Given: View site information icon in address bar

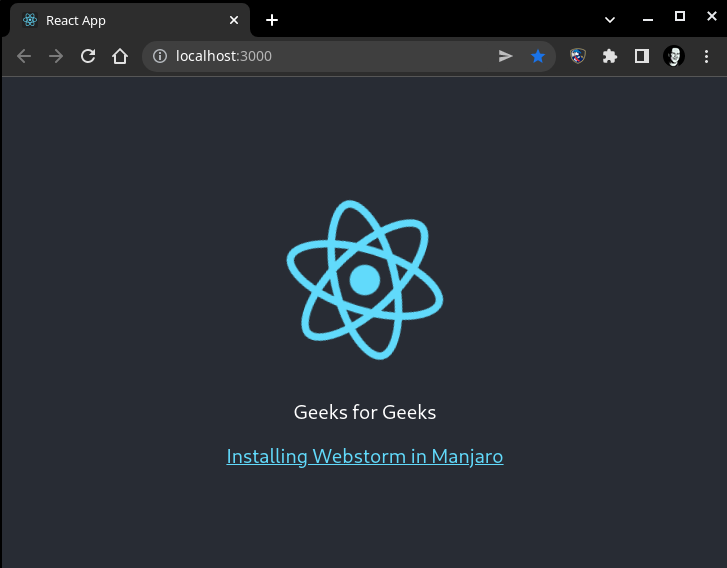Looking at the screenshot, I should (x=160, y=56).
